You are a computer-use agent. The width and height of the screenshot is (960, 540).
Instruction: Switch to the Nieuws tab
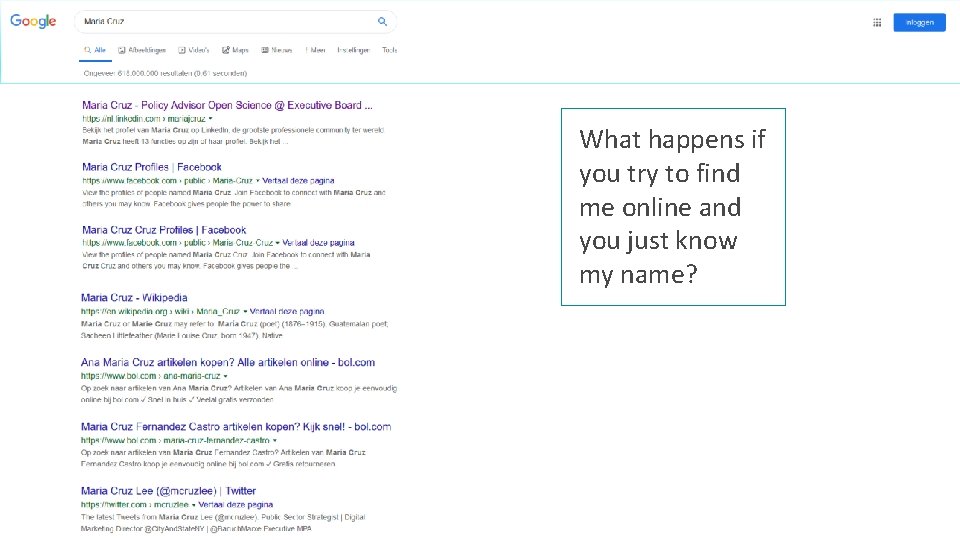[x=277, y=50]
